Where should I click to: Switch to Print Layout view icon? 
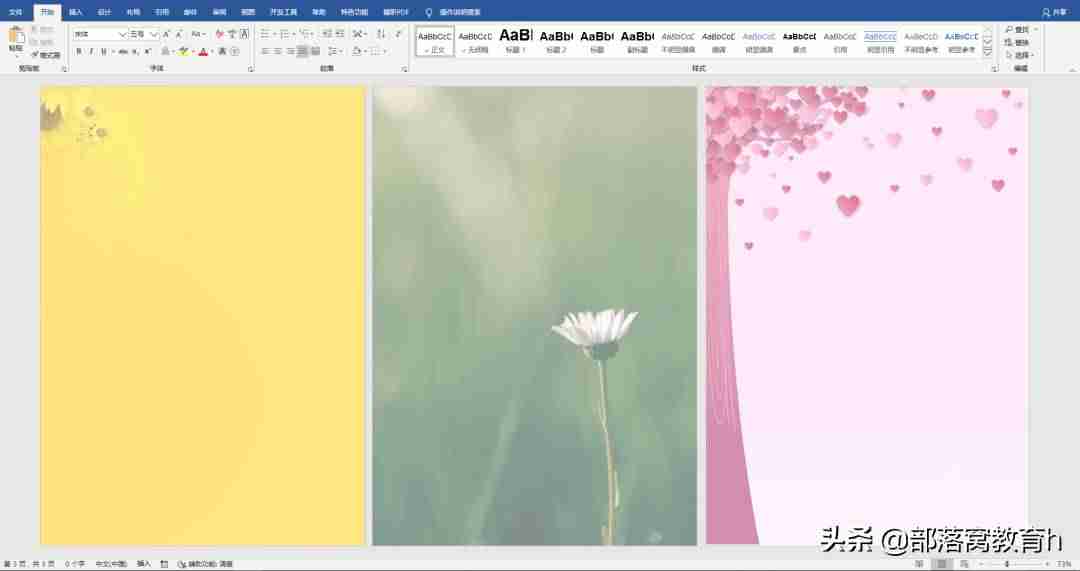tap(942, 564)
